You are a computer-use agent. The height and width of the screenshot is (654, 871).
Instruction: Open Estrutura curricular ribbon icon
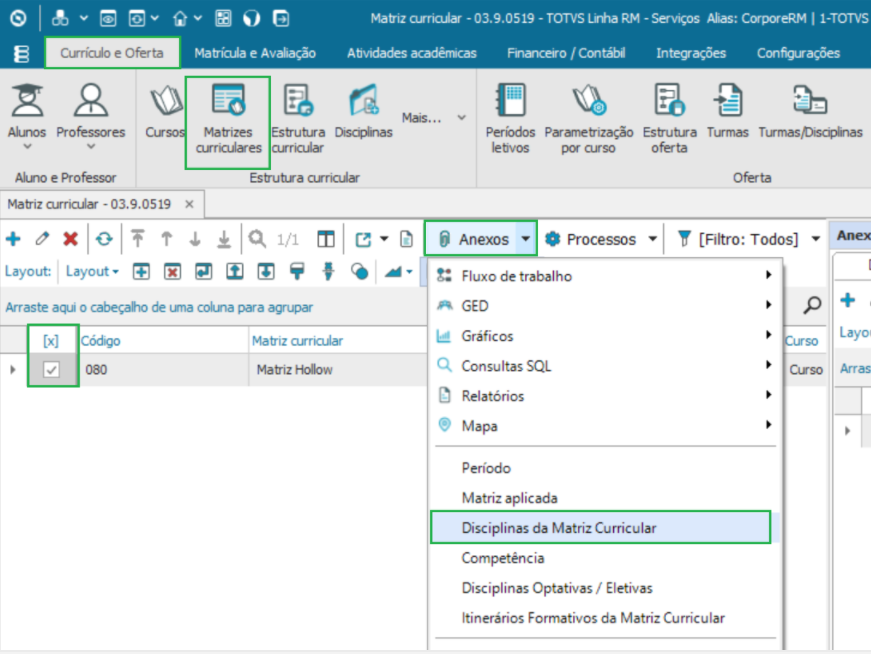[x=298, y=118]
